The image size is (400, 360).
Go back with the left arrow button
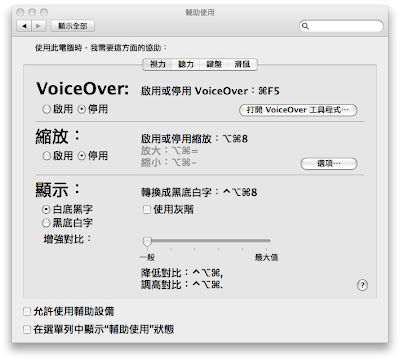click(x=24, y=26)
